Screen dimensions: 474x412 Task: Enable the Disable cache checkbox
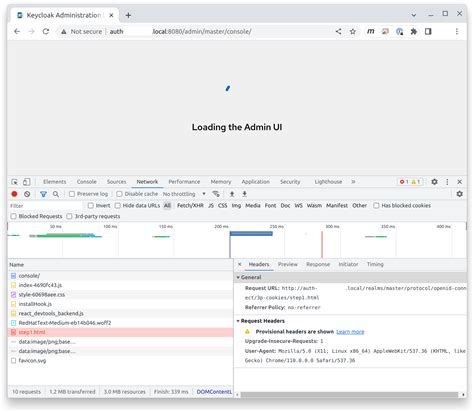(119, 194)
